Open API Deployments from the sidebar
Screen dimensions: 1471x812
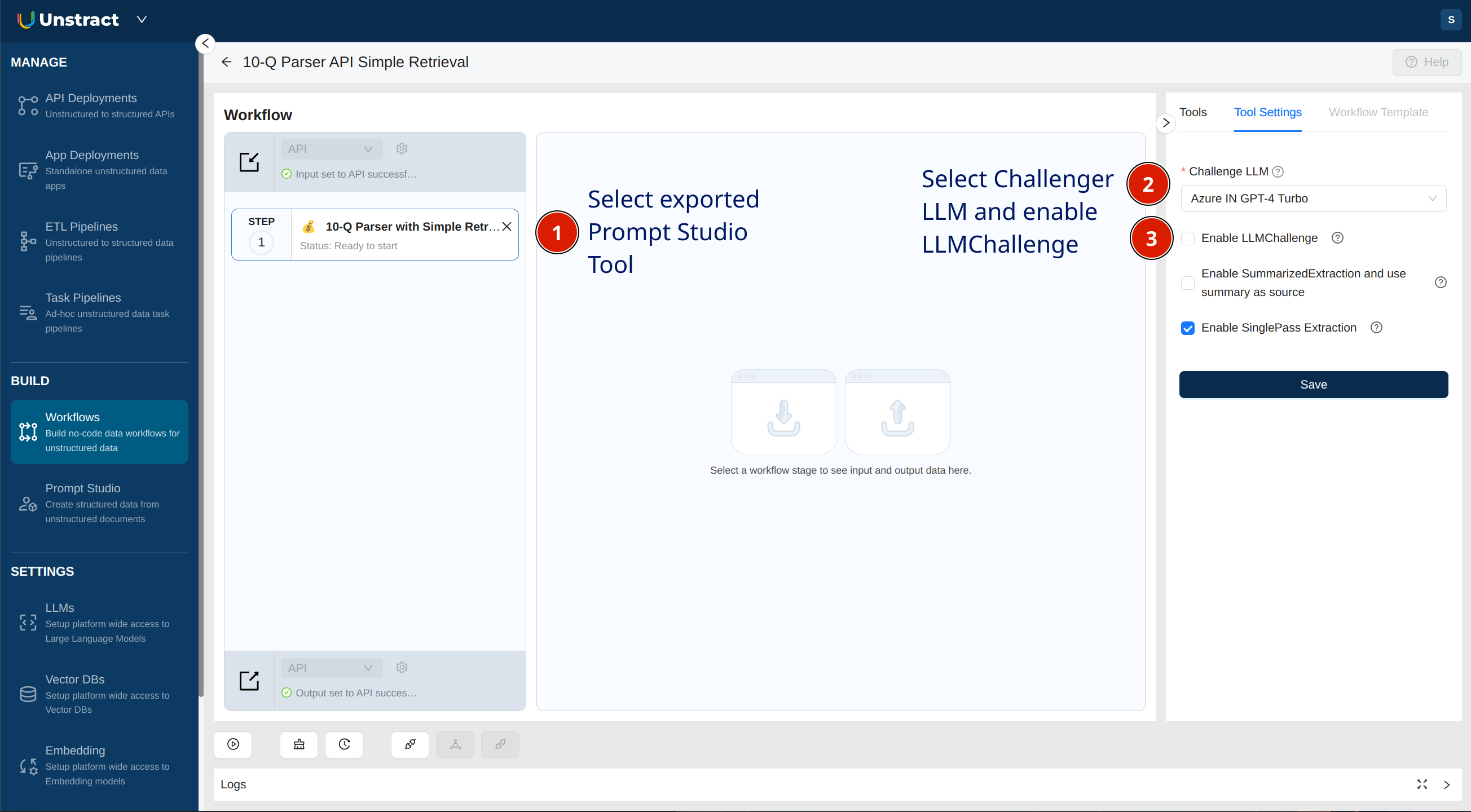[x=99, y=105]
